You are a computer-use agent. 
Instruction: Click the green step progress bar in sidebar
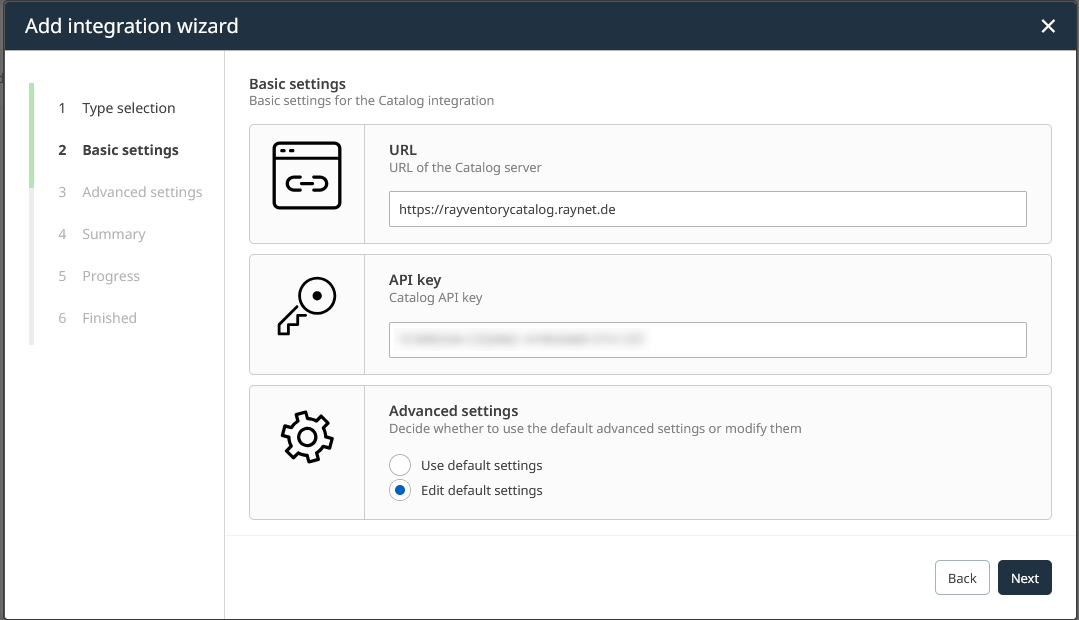(x=32, y=135)
